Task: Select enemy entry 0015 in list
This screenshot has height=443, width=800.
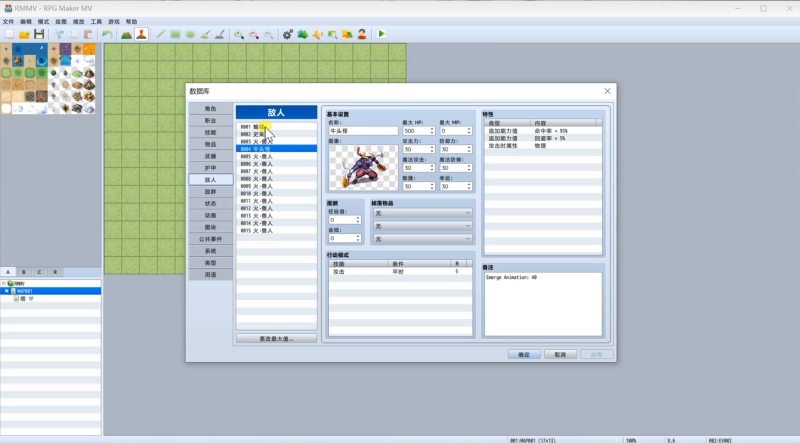Action: tap(276, 231)
